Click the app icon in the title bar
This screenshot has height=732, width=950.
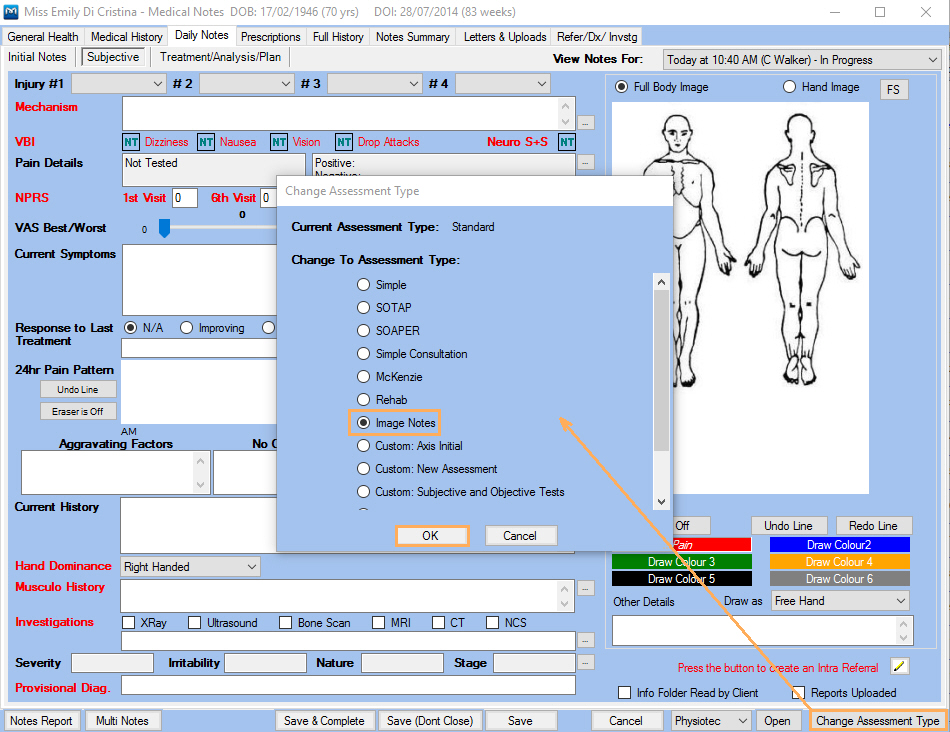pyautogui.click(x=11, y=12)
